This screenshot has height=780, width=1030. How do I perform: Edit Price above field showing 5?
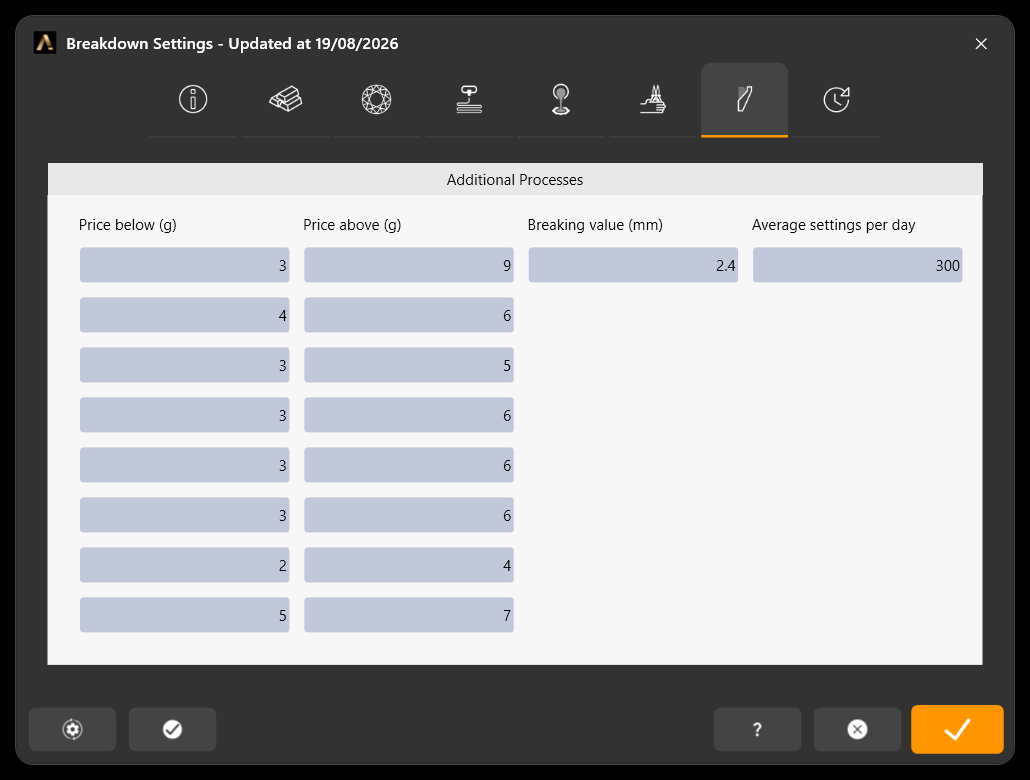click(x=409, y=365)
